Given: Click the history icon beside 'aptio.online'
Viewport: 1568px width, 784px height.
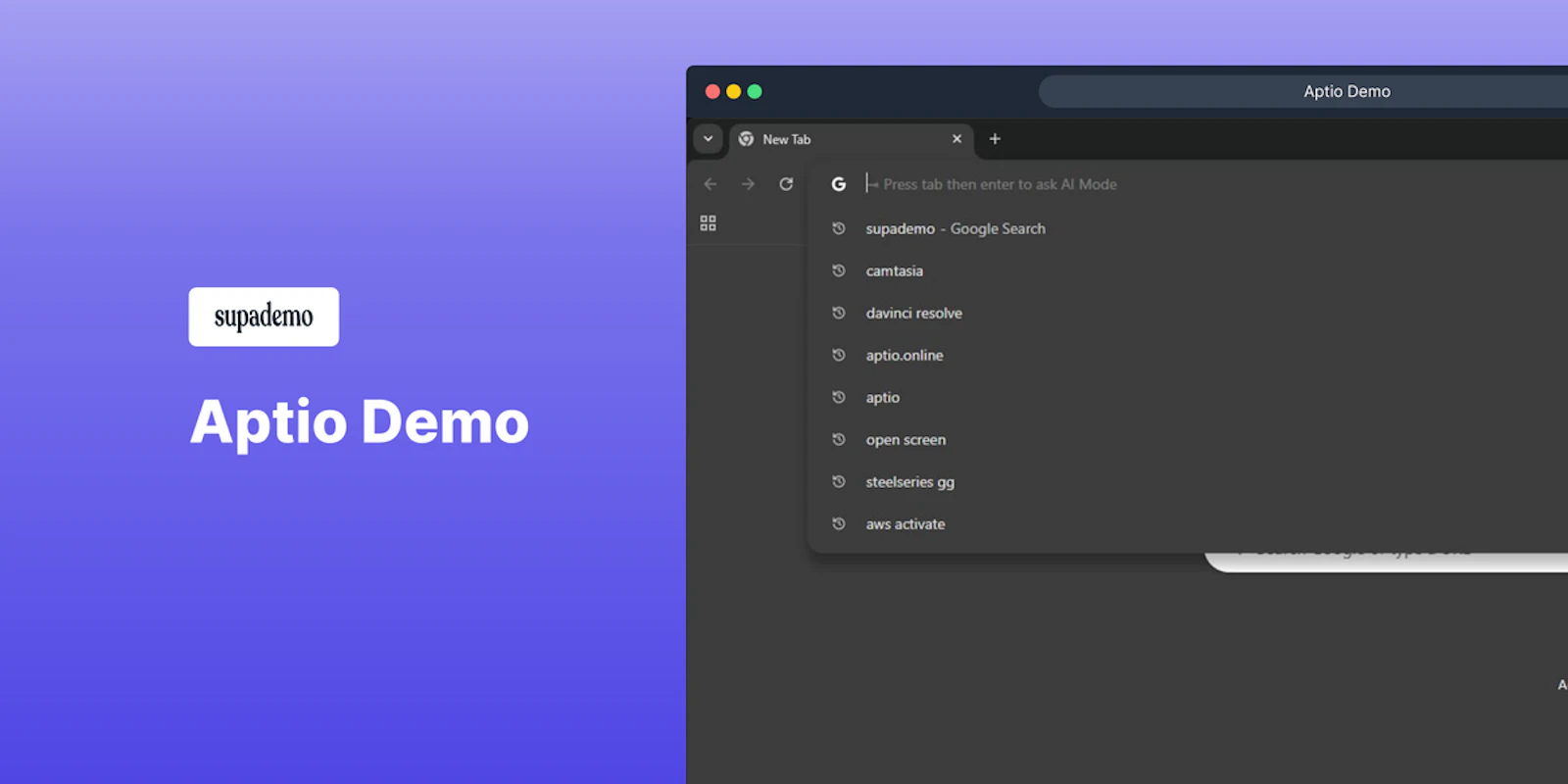Looking at the screenshot, I should coord(839,355).
